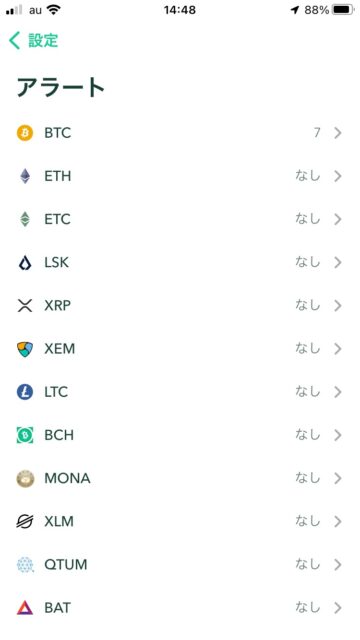The height and width of the screenshot is (640, 360).
Task: Go back to 設定 screen
Action: tap(33, 41)
